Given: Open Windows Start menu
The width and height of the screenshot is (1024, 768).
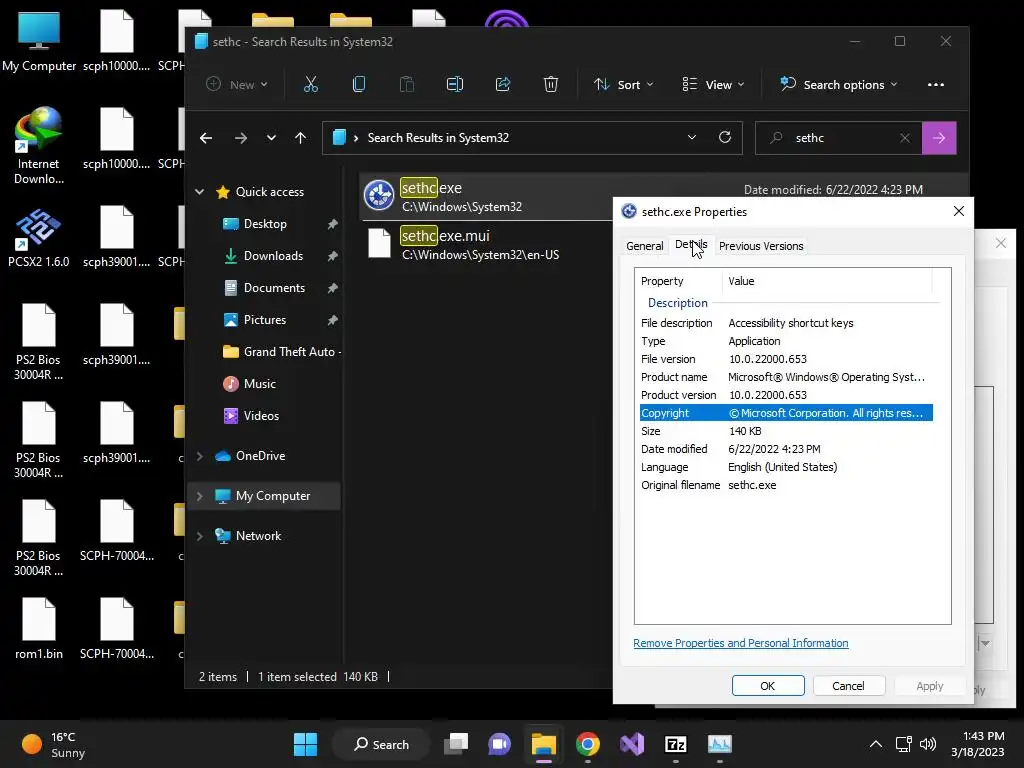Looking at the screenshot, I should [x=305, y=744].
